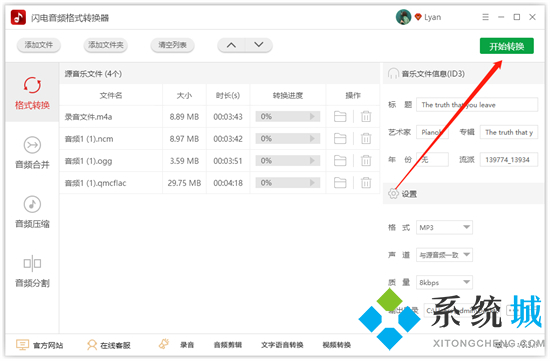Click progress bar of 音频1 (1).qmcflac

click(x=288, y=183)
